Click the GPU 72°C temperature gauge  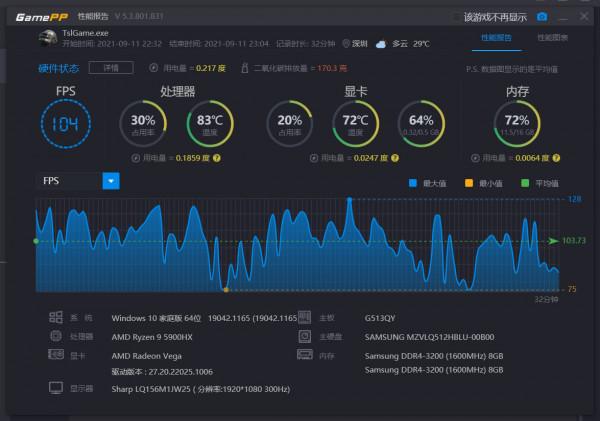[x=355, y=124]
